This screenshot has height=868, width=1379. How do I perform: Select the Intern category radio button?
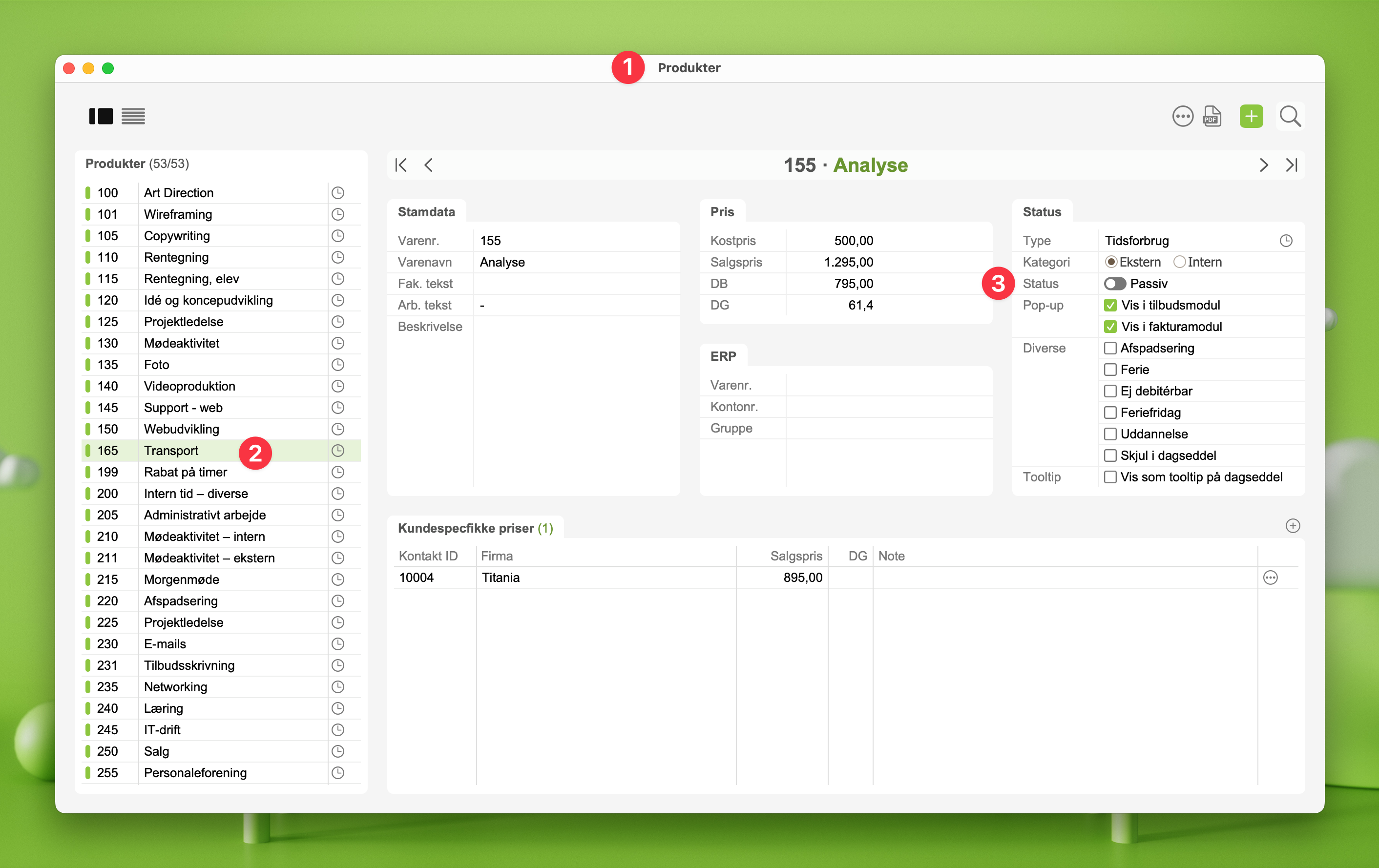[1179, 262]
